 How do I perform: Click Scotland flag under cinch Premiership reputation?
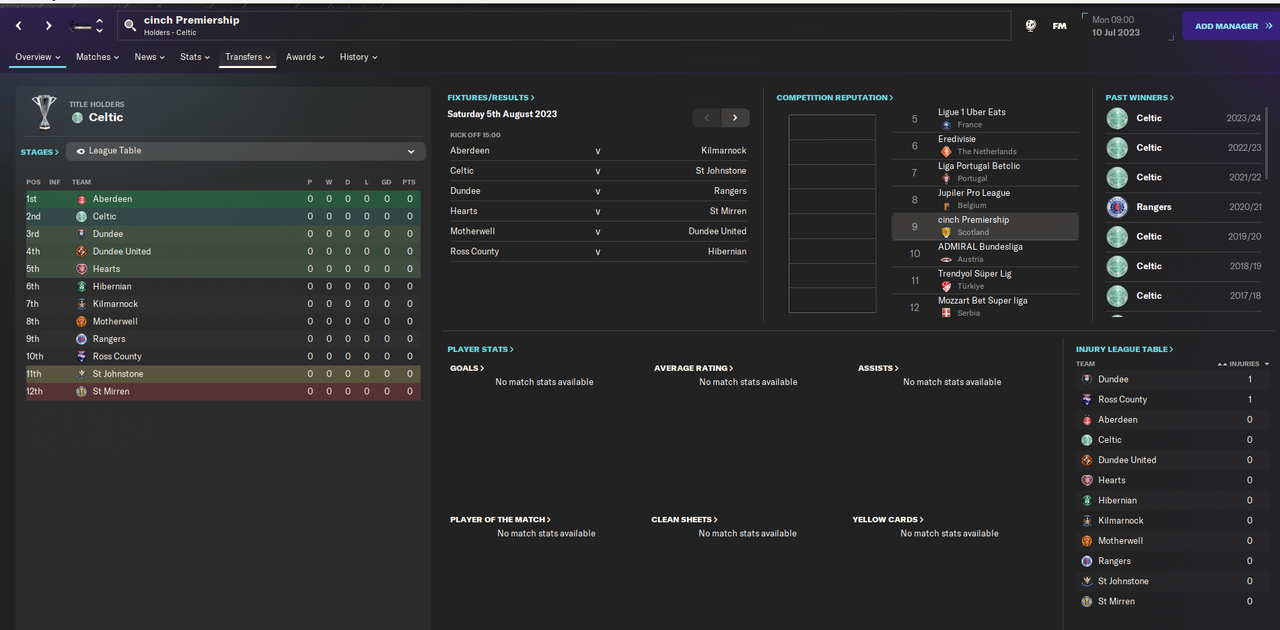pyautogui.click(x=946, y=232)
